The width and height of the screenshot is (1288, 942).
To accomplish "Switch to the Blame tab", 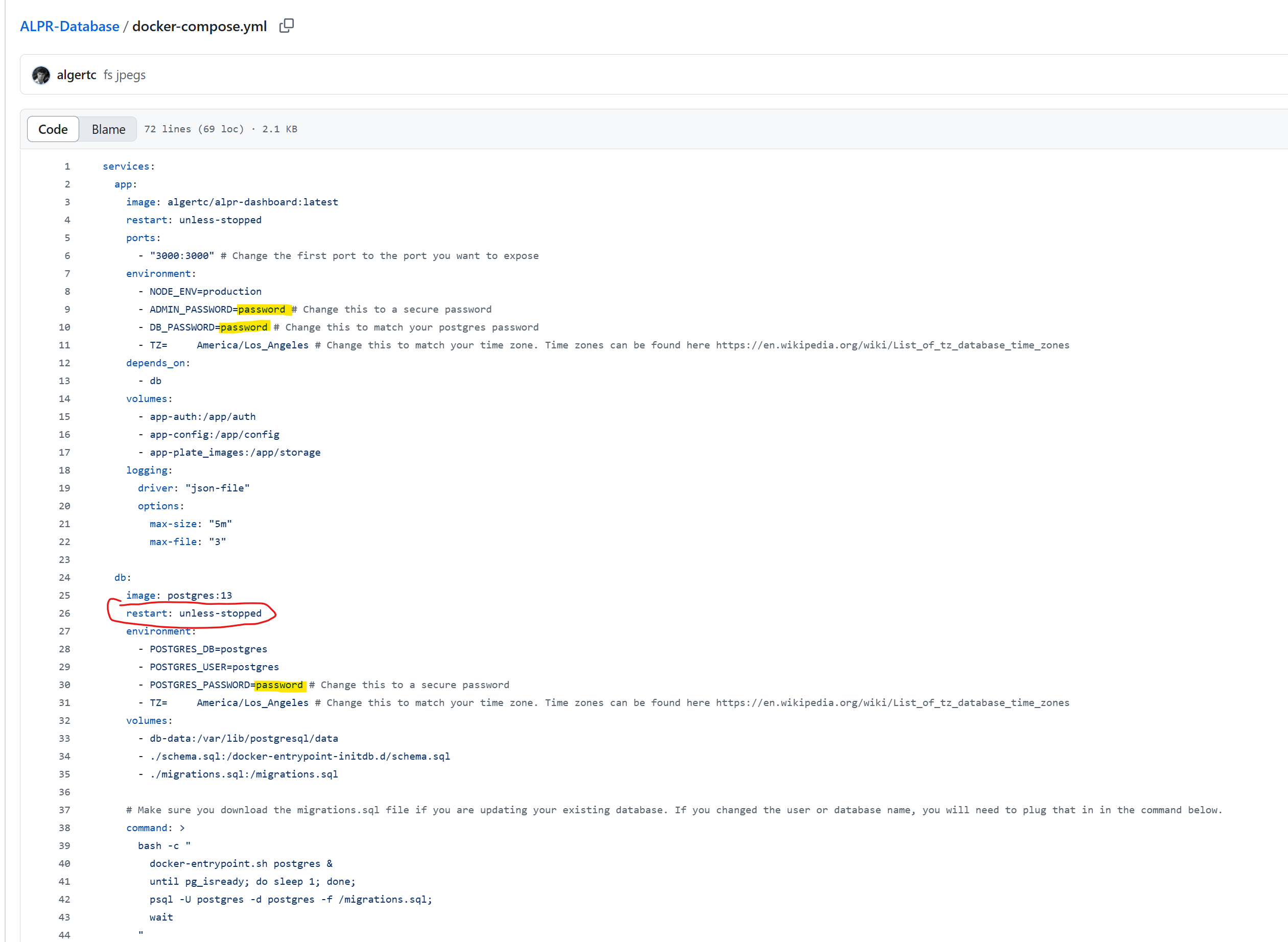I will [108, 129].
